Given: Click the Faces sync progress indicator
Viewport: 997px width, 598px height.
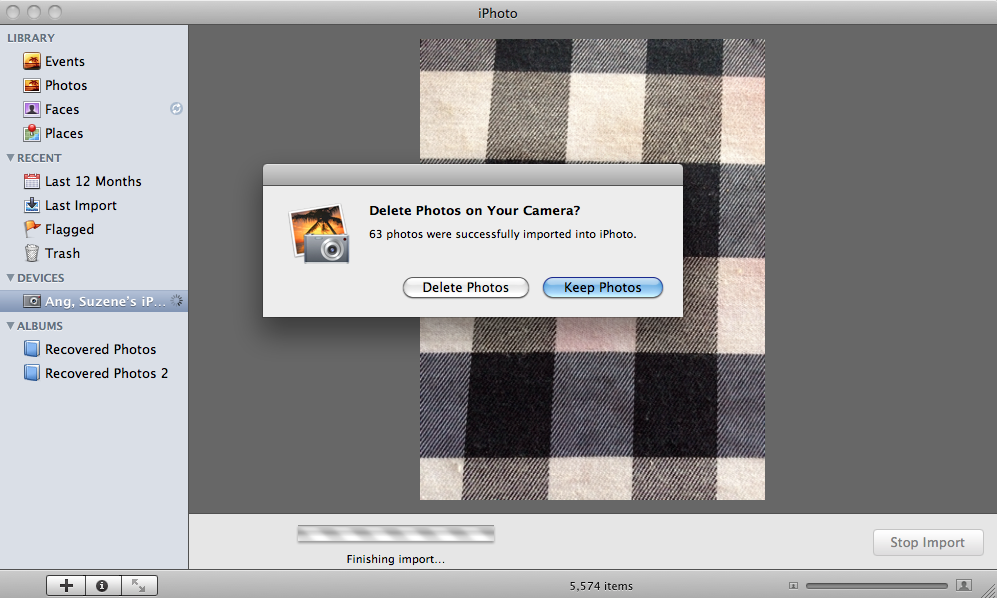Looking at the screenshot, I should point(176,109).
